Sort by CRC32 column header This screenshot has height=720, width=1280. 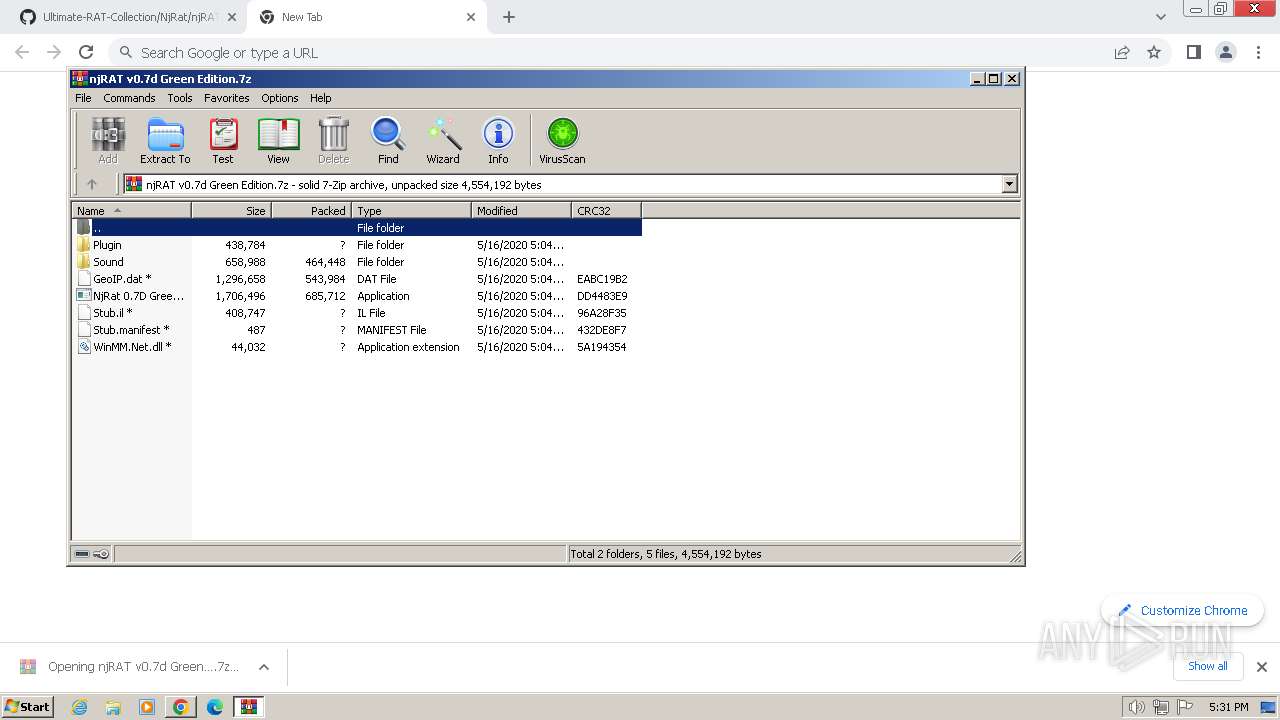(x=606, y=211)
